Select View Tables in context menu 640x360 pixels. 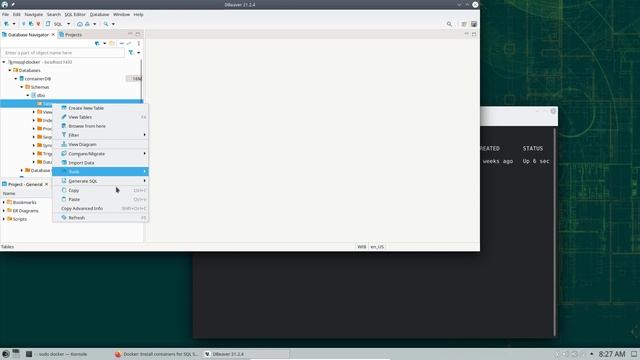click(x=100, y=117)
